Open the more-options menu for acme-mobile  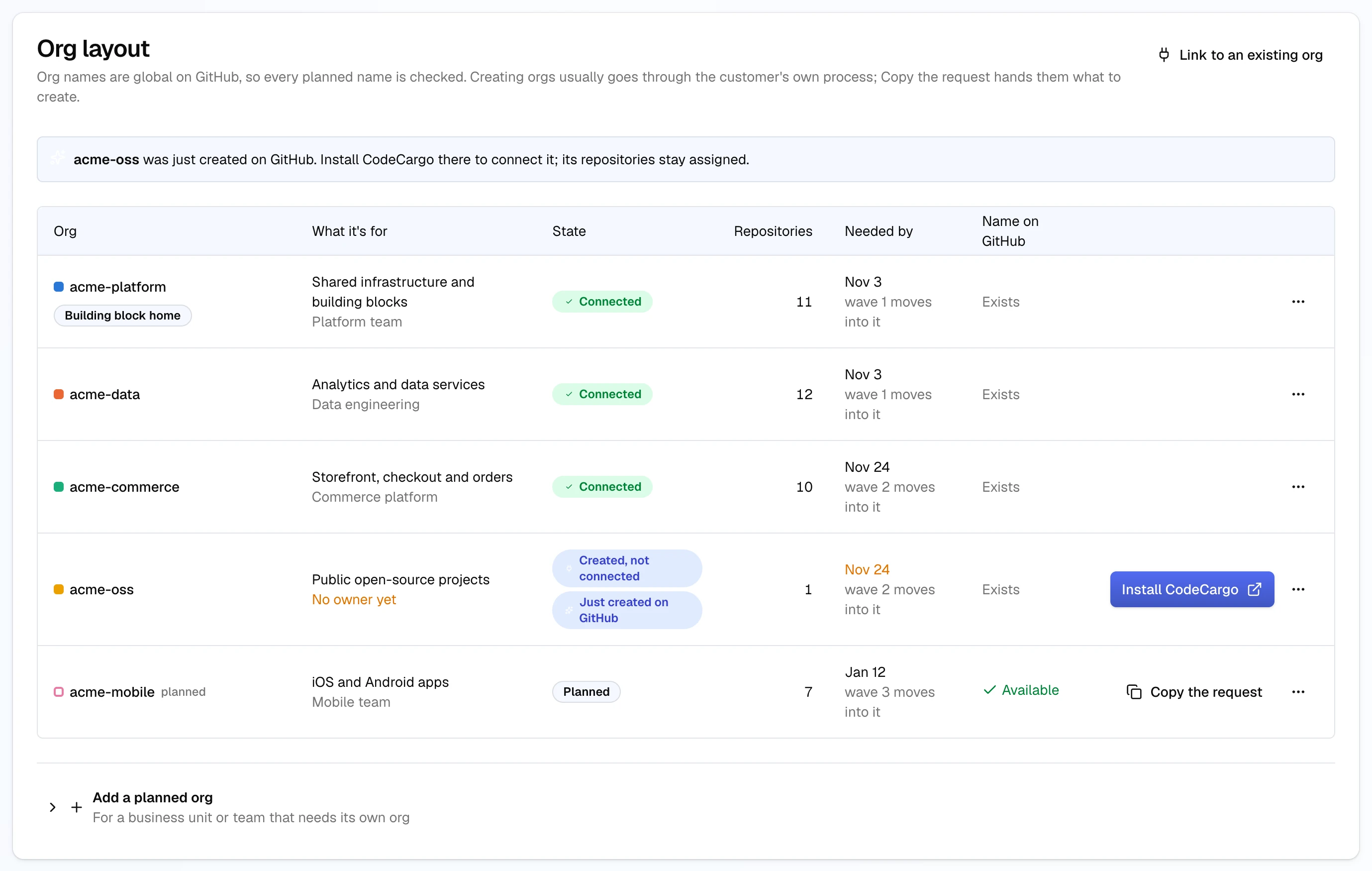1298,691
